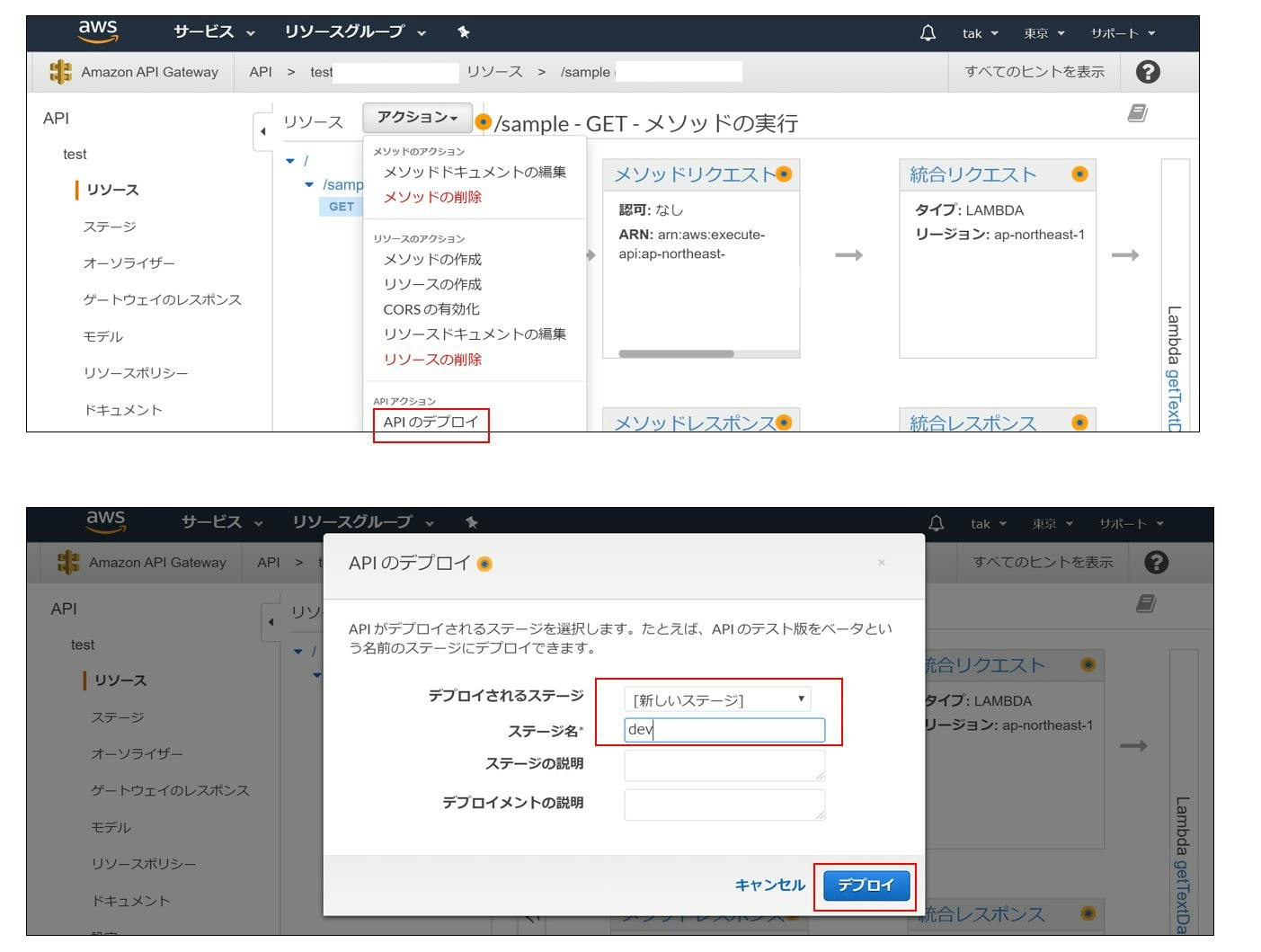Open the サポート dropdown in the upper screenshot

1123,33
